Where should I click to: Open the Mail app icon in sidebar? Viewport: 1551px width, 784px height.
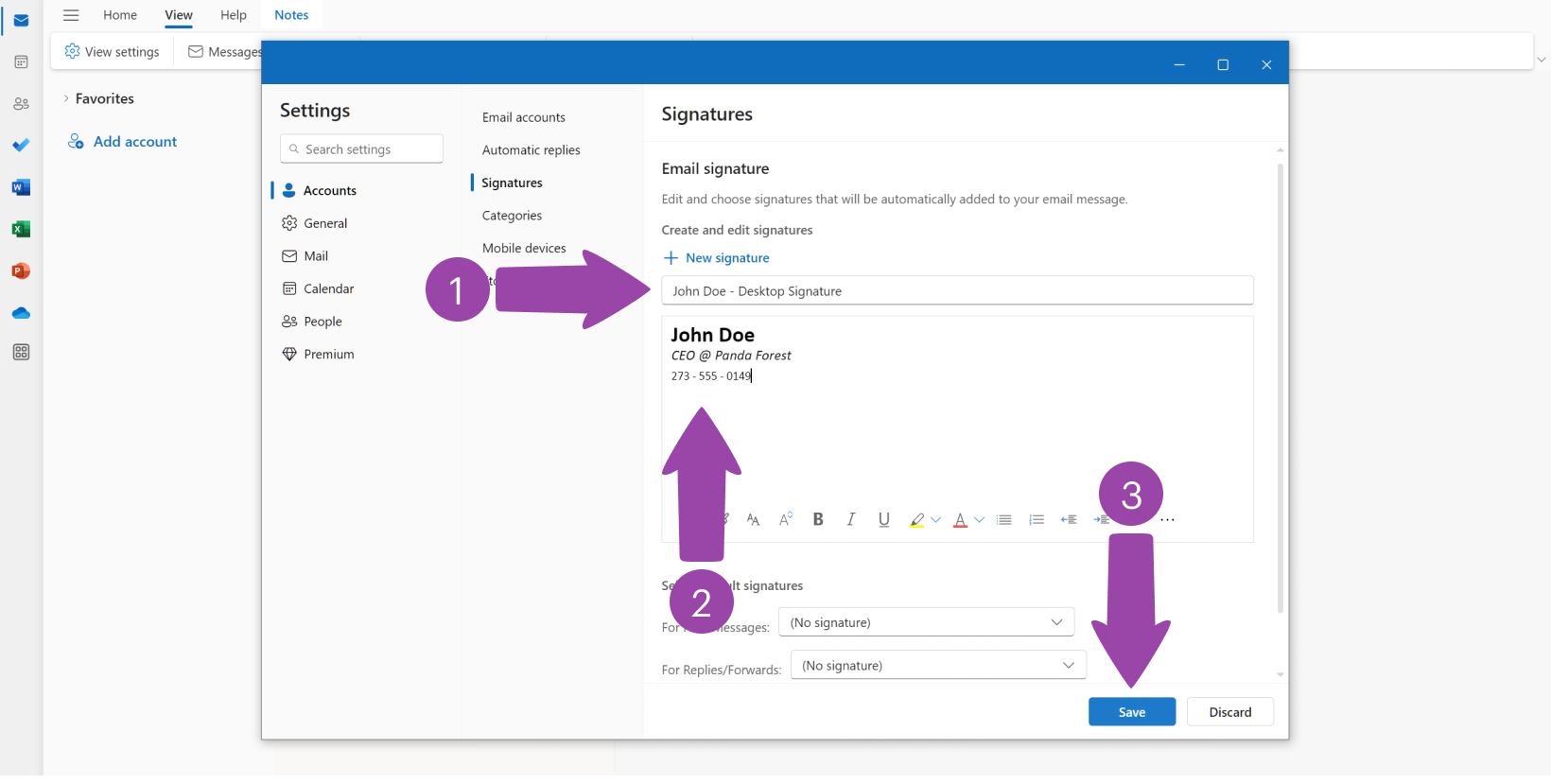pyautogui.click(x=21, y=20)
